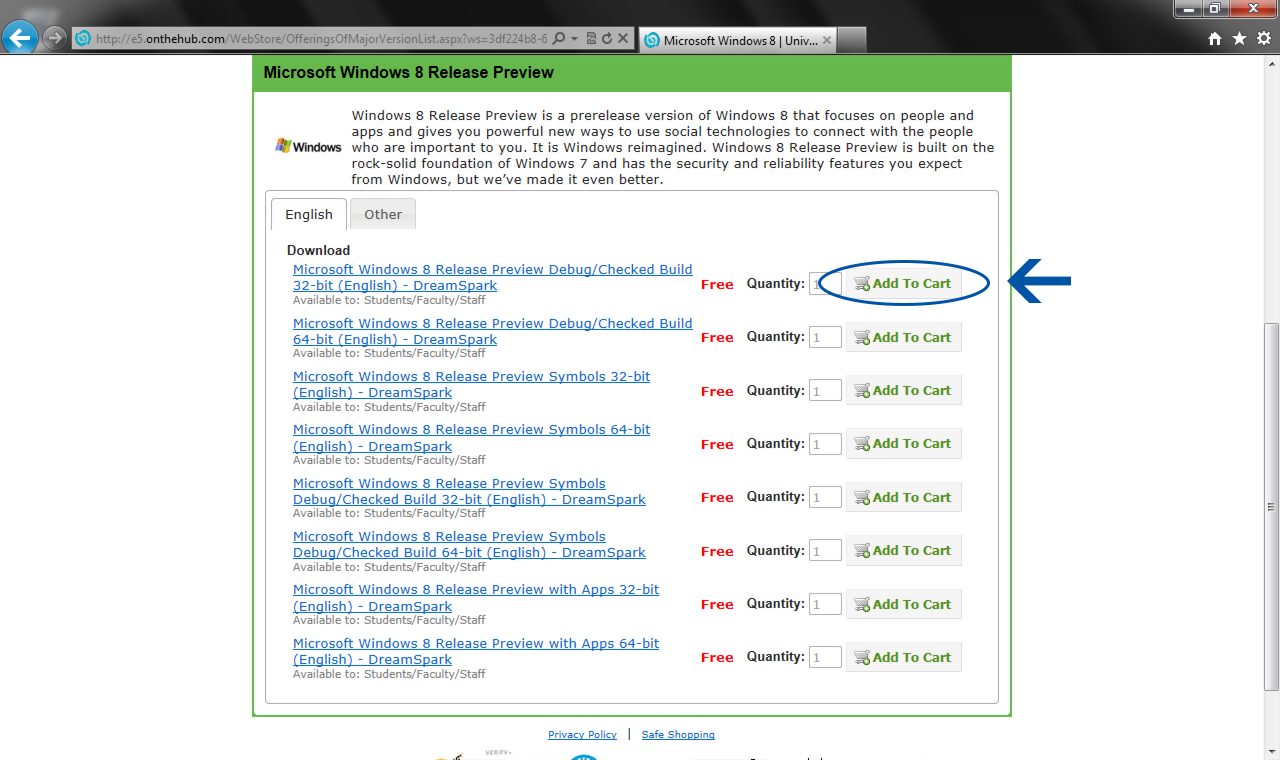Open Release Preview Symbols 32-bit link
The width and height of the screenshot is (1280, 760).
(x=472, y=384)
